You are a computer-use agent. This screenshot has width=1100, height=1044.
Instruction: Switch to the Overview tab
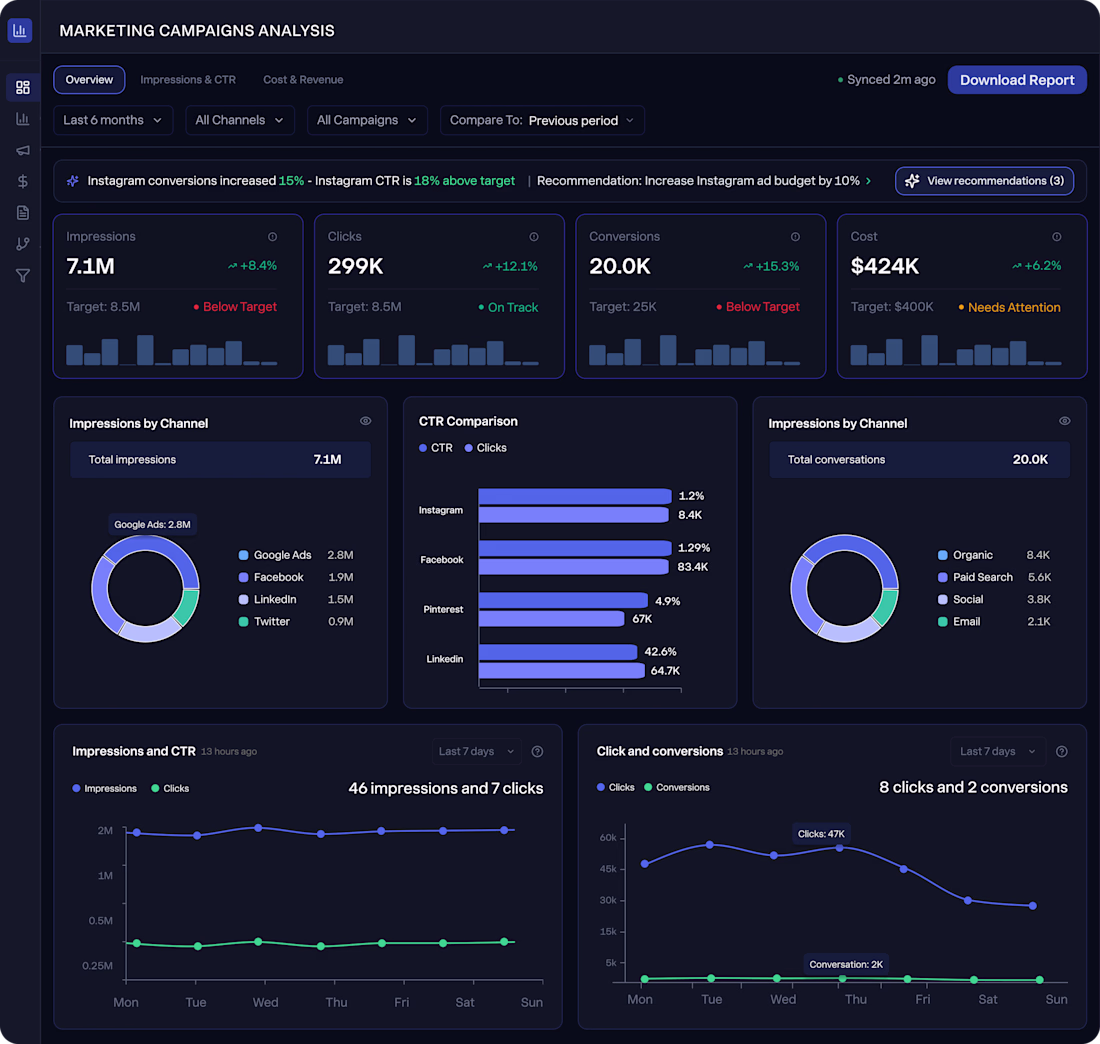point(89,80)
